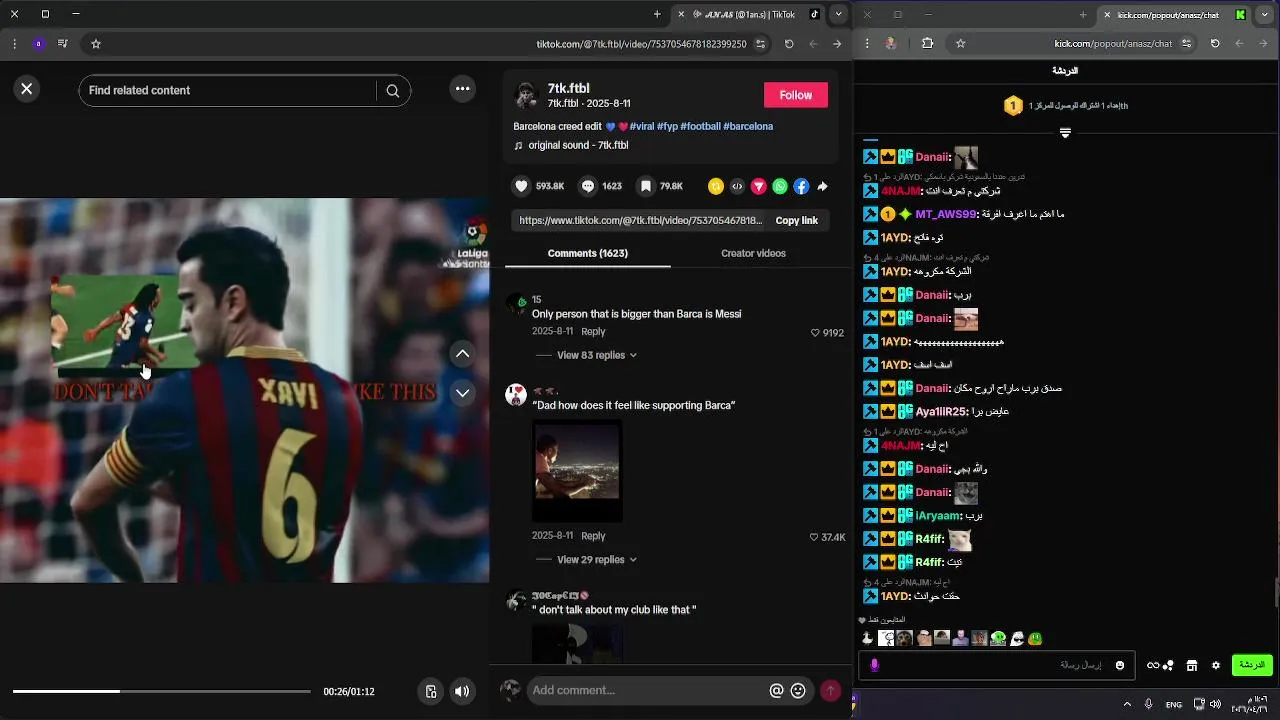The width and height of the screenshot is (1280, 720).
Task: Like the comment with 37.4K likes
Action: coord(814,537)
